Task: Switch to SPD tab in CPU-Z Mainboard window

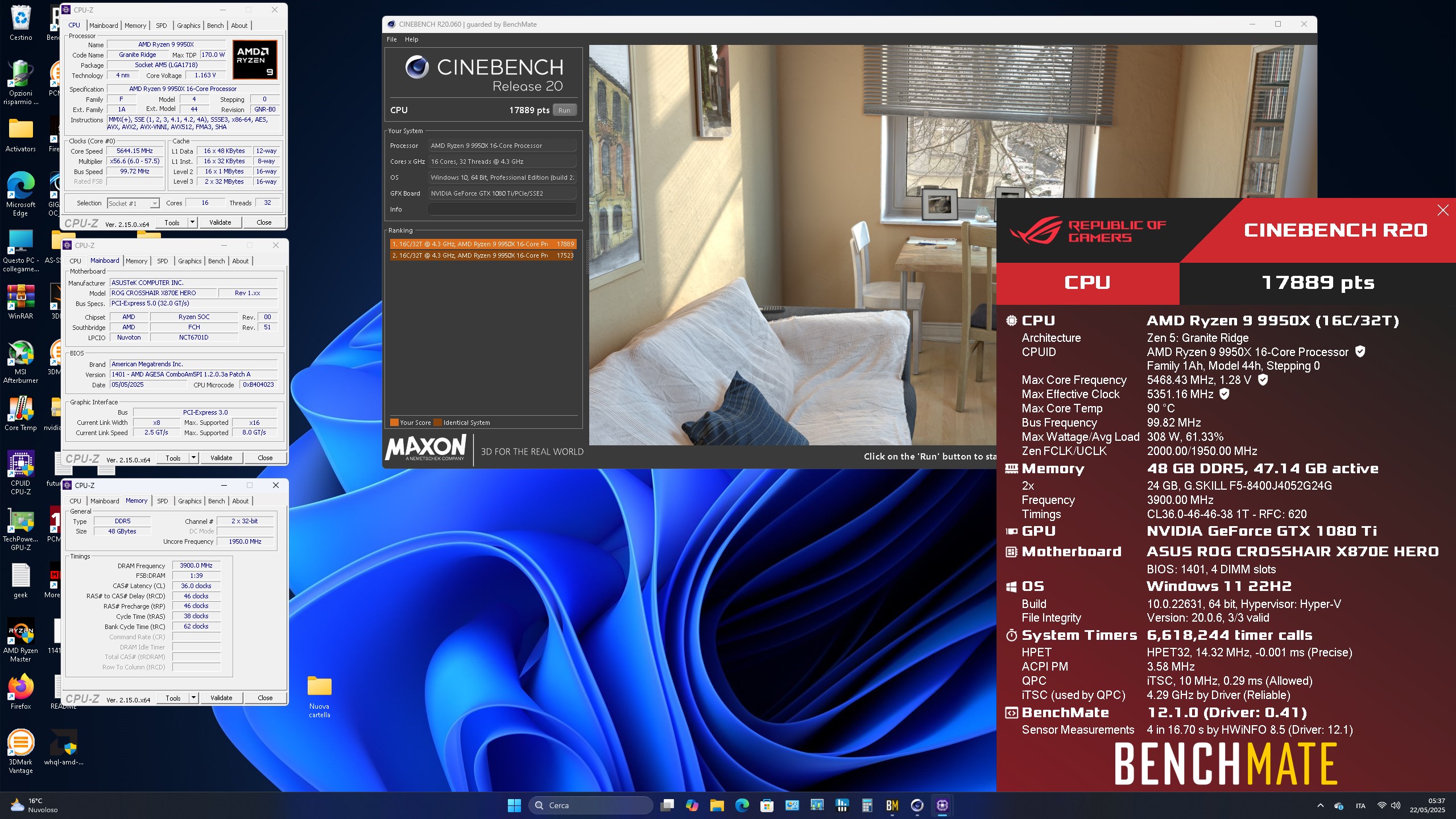Action: tap(163, 261)
